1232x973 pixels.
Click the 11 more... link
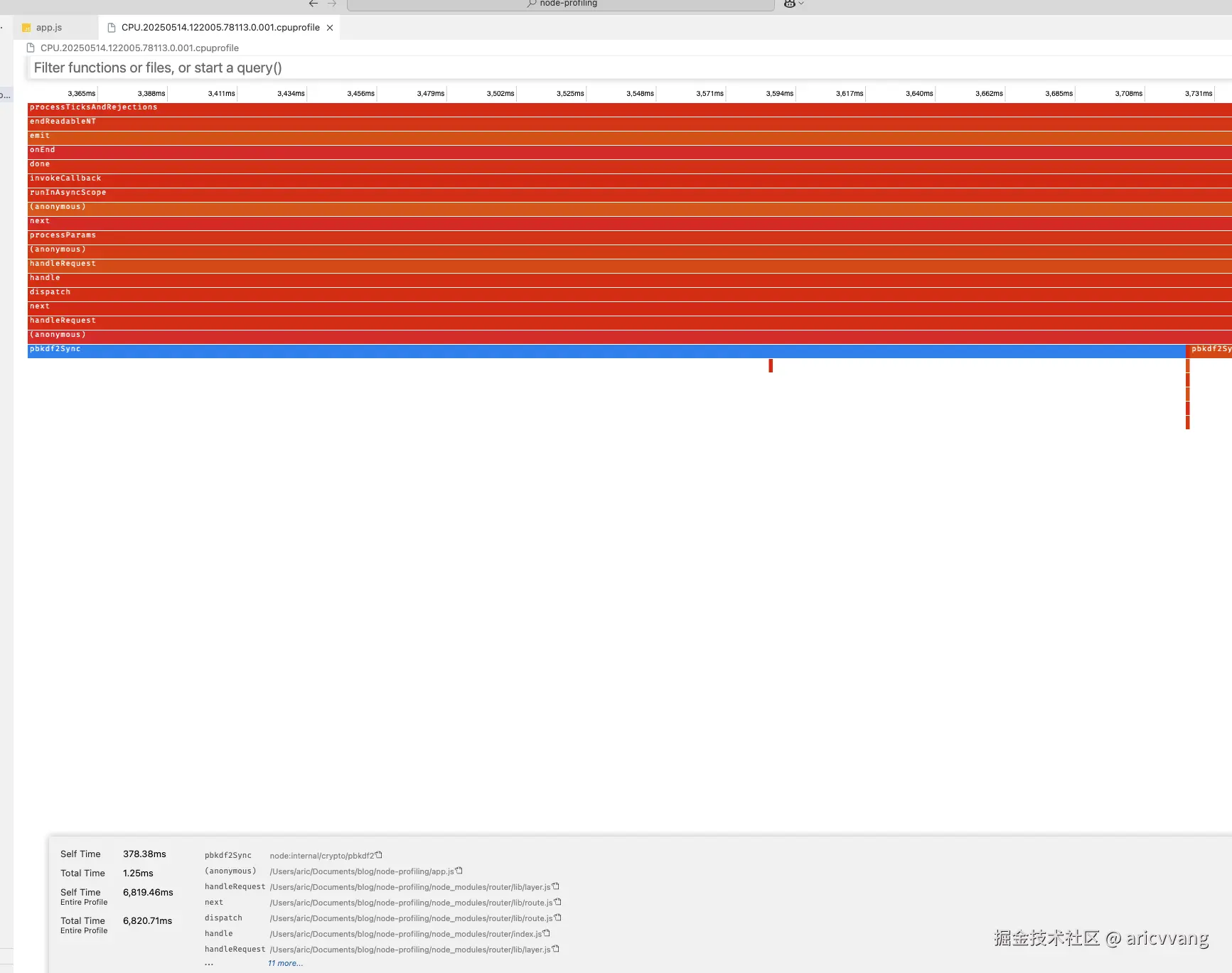coord(285,962)
